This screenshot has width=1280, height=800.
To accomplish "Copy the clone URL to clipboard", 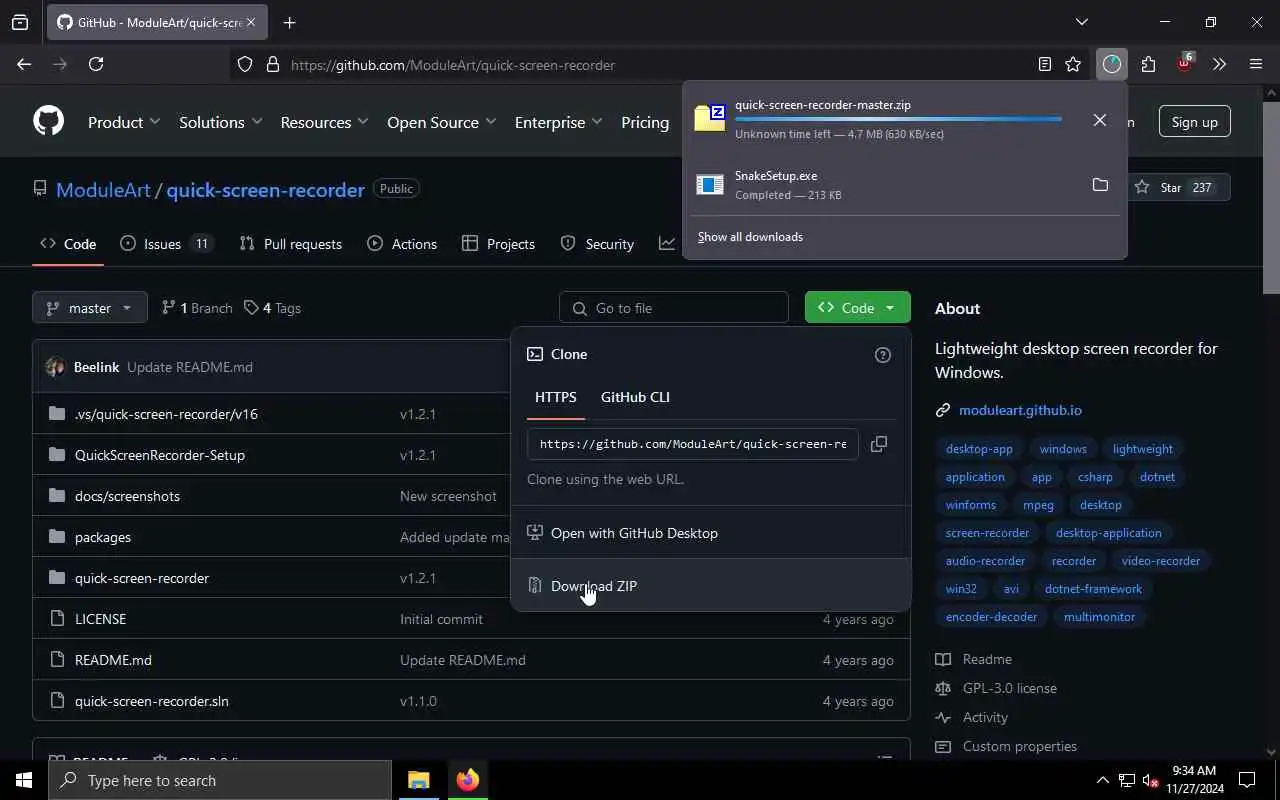I will click(878, 444).
